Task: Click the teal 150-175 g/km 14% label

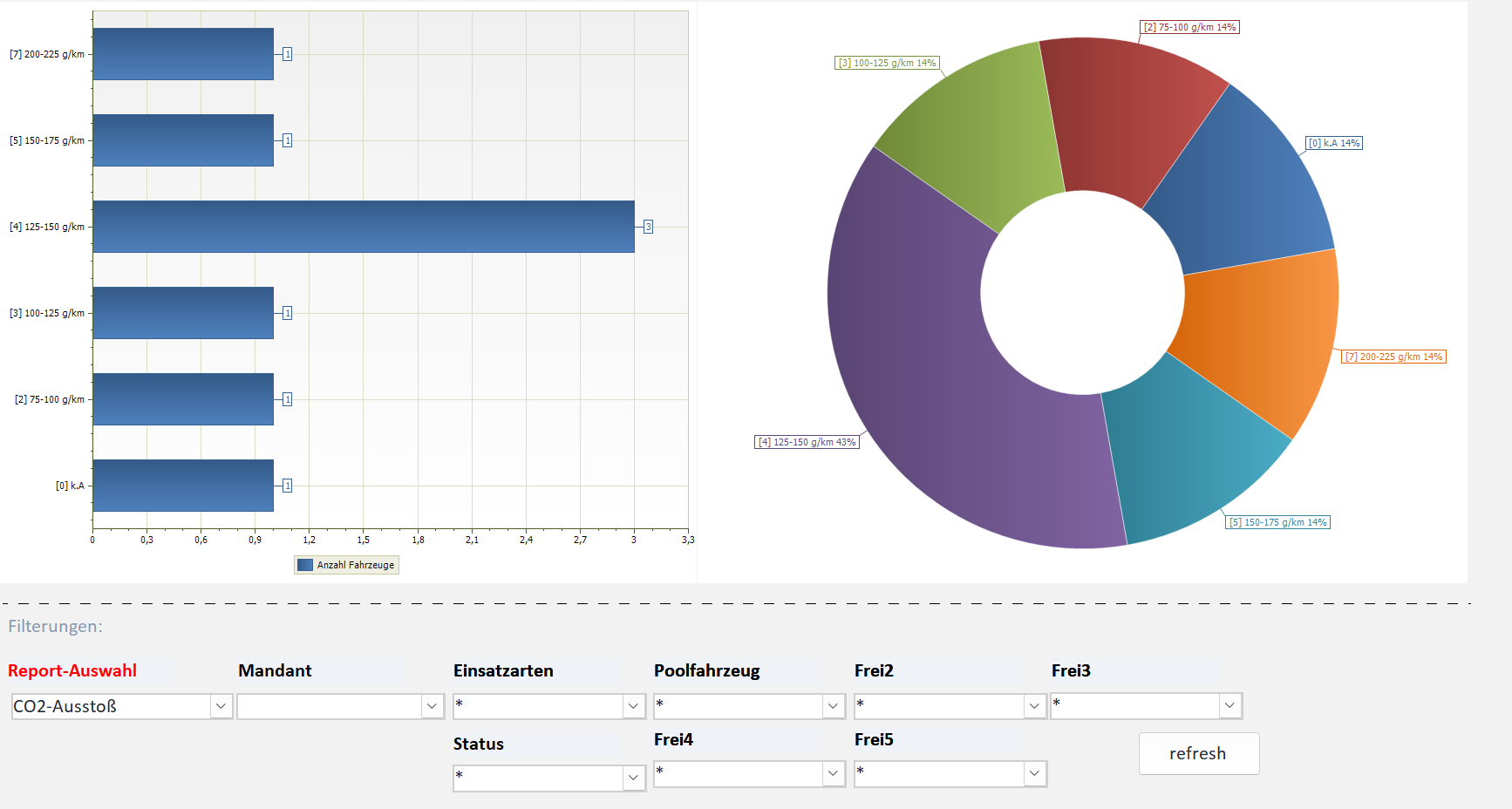Action: 1278,522
